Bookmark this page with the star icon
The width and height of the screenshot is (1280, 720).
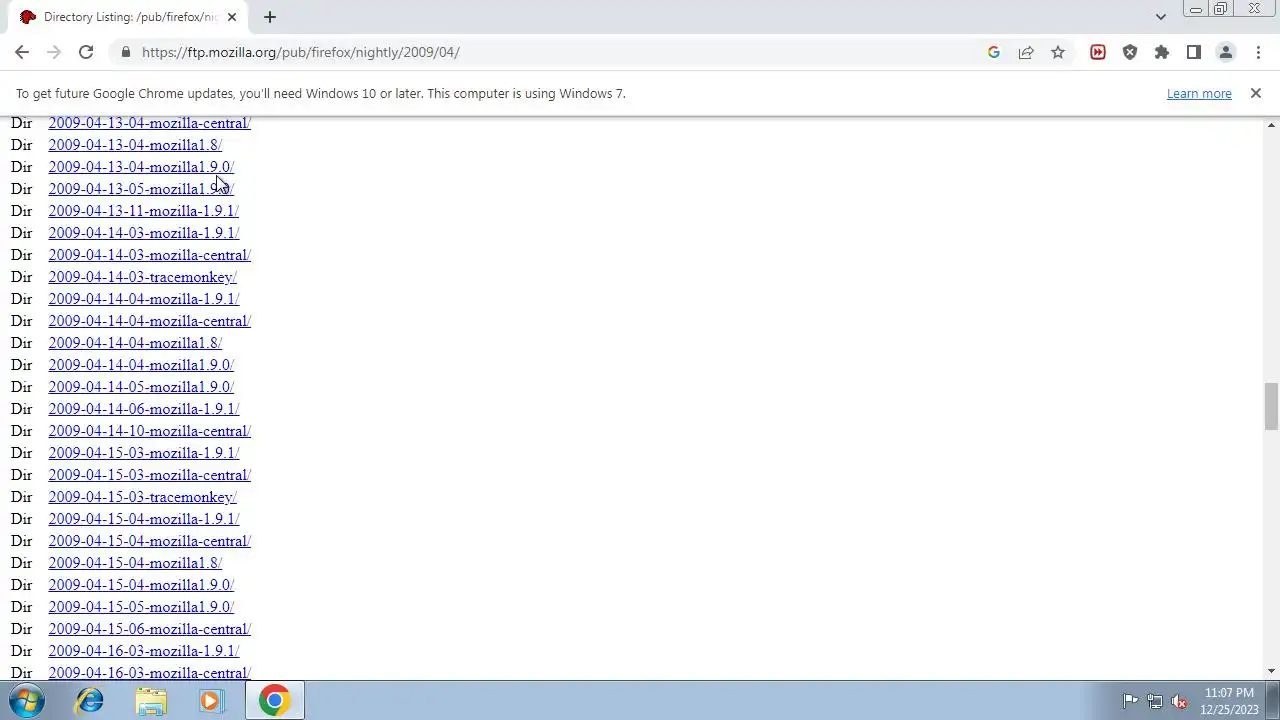pyautogui.click(x=1058, y=52)
